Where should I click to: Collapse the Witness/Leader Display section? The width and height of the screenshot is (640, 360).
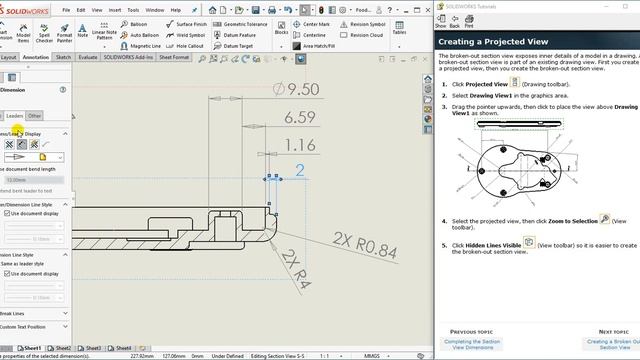(65, 133)
